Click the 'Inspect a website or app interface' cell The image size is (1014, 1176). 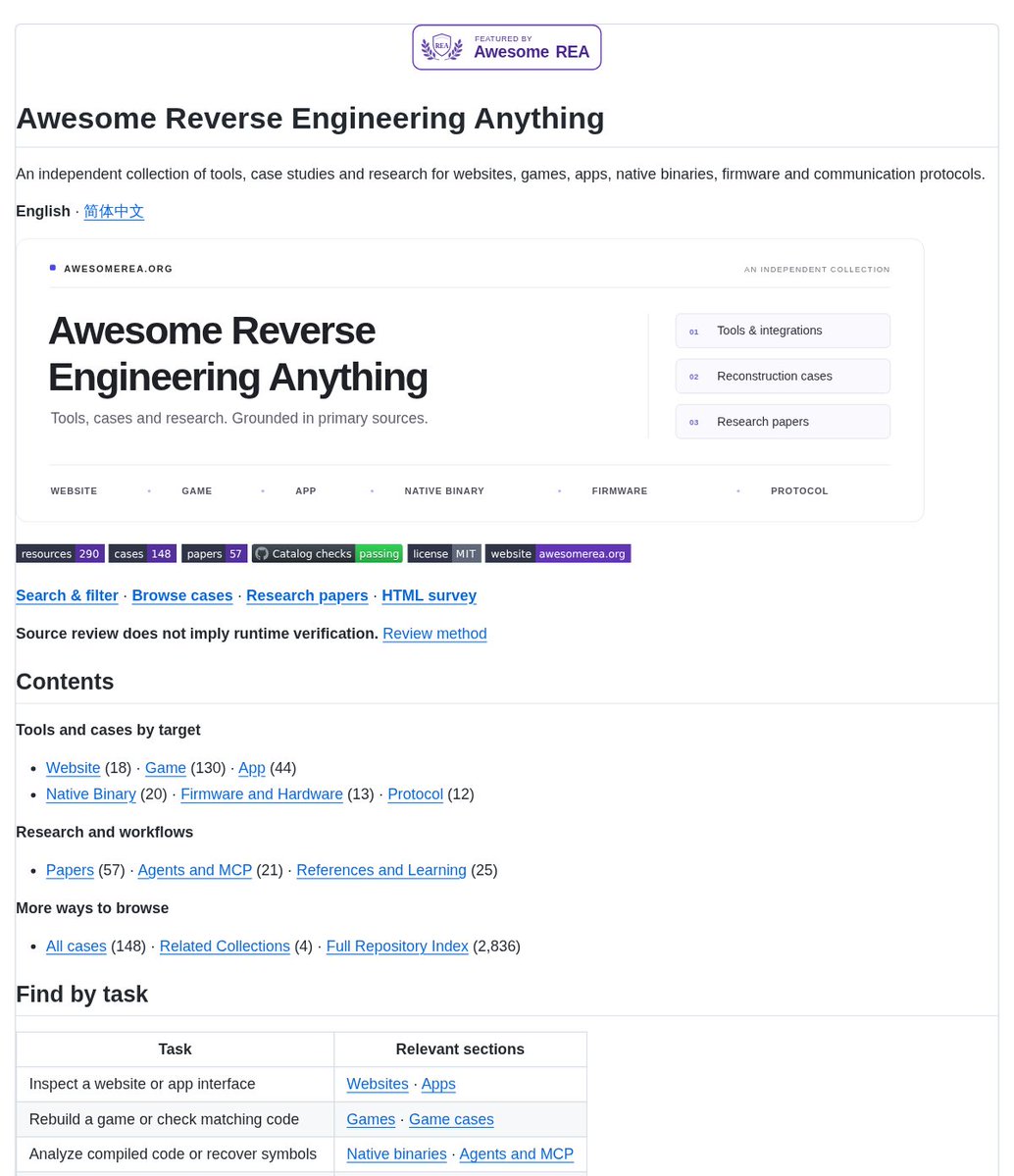click(175, 1085)
